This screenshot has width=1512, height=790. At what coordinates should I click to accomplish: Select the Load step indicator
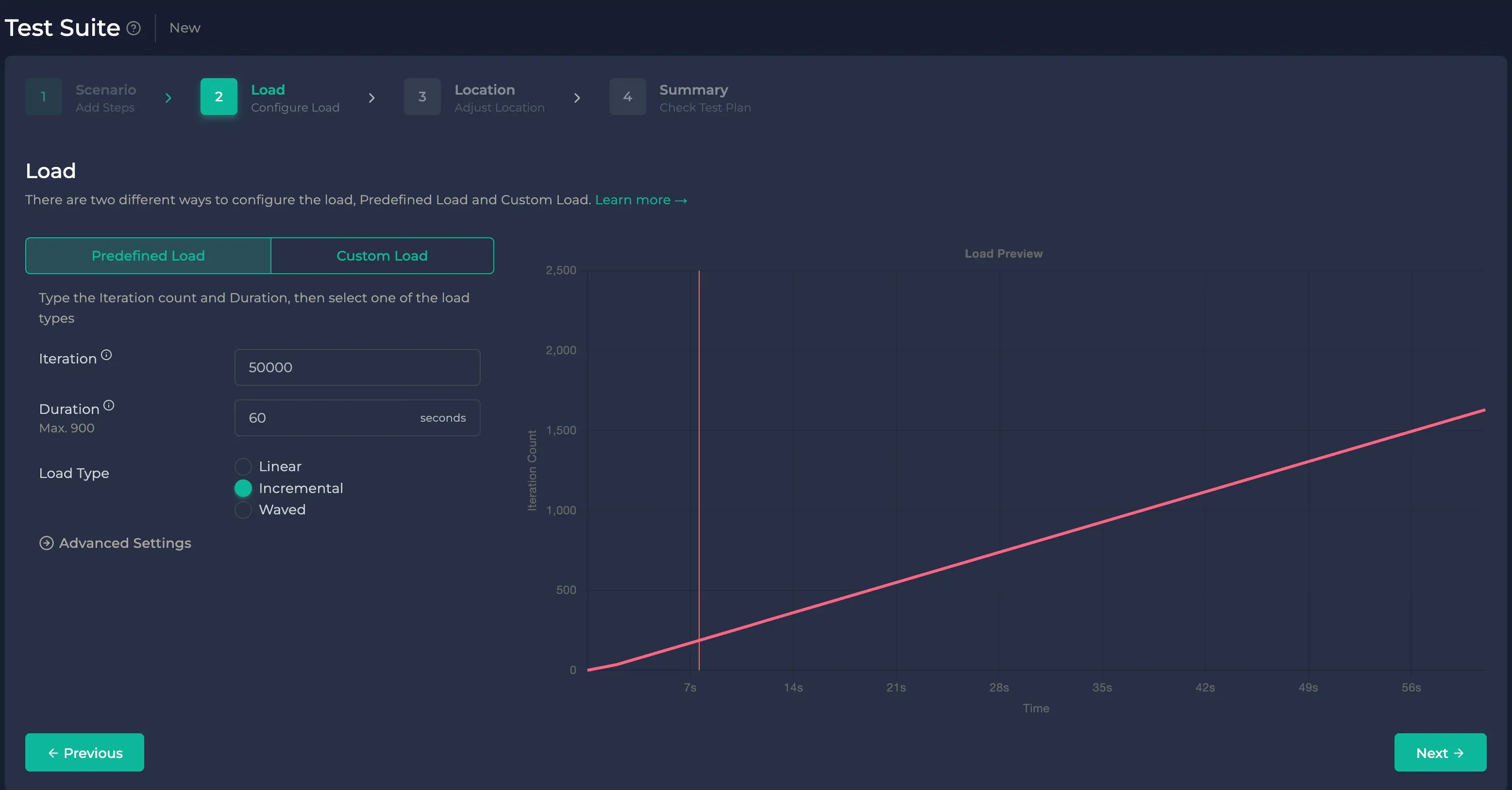(218, 97)
